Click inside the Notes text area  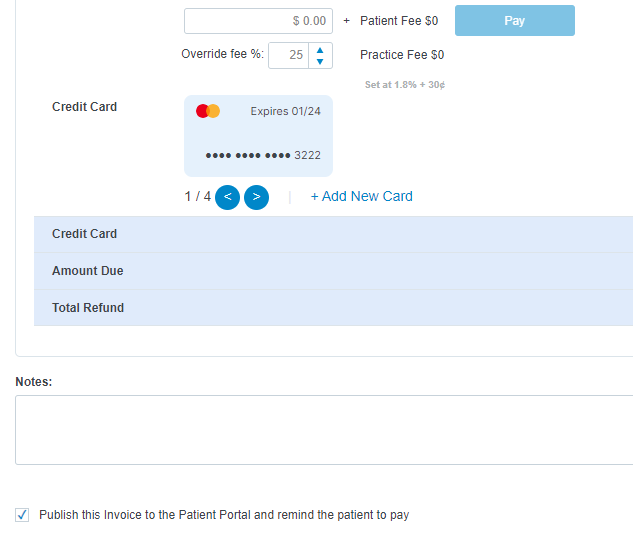pyautogui.click(x=324, y=430)
